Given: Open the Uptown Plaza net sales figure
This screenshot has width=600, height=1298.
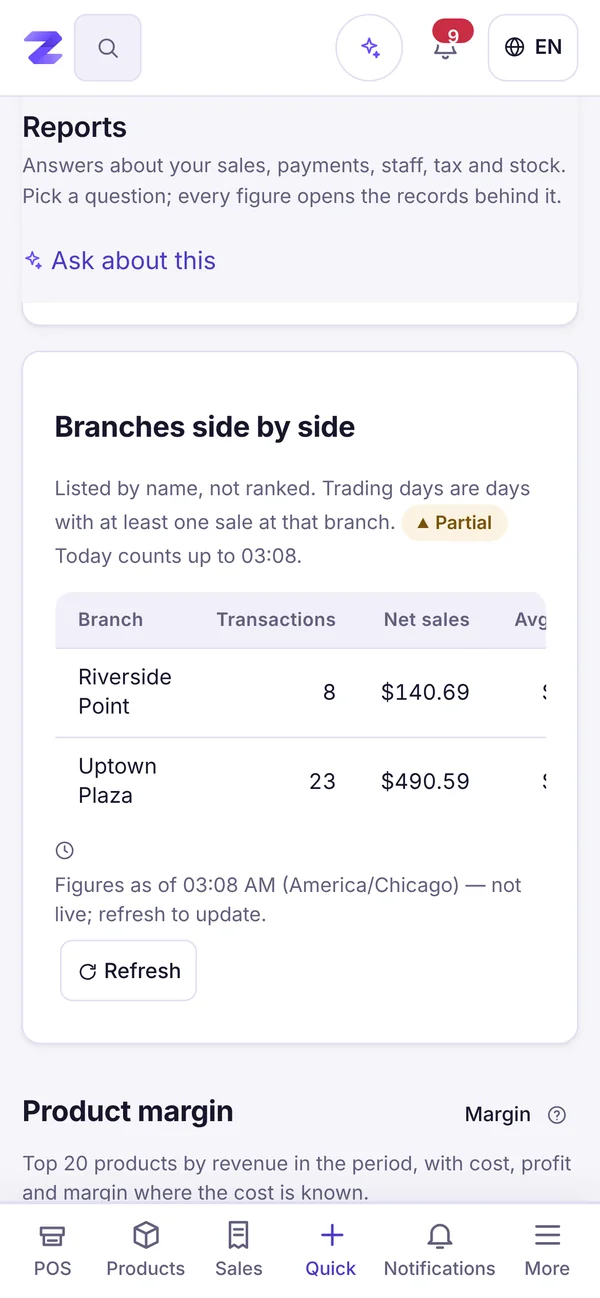Looking at the screenshot, I should coord(425,782).
